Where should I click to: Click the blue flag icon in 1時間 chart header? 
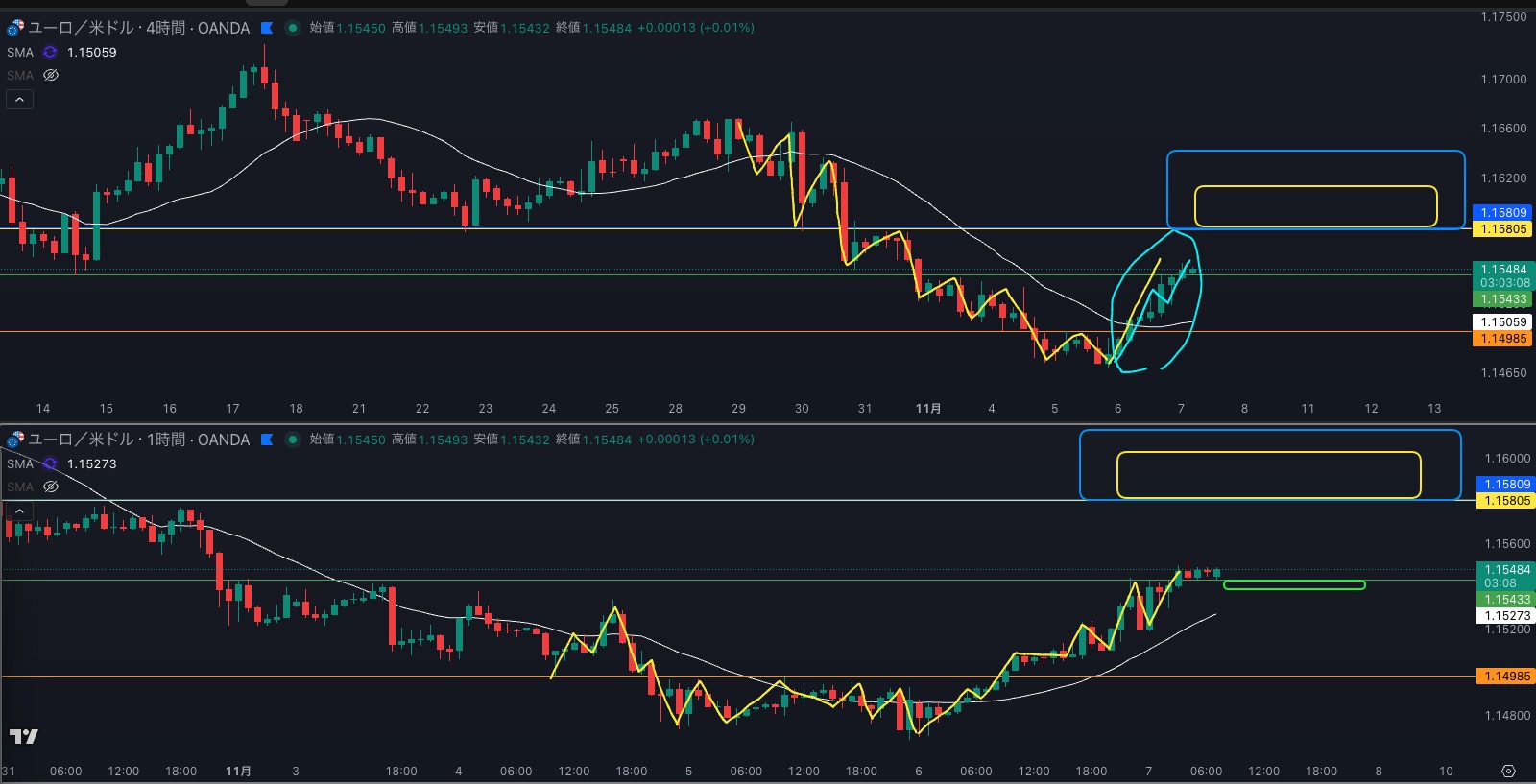pos(267,440)
